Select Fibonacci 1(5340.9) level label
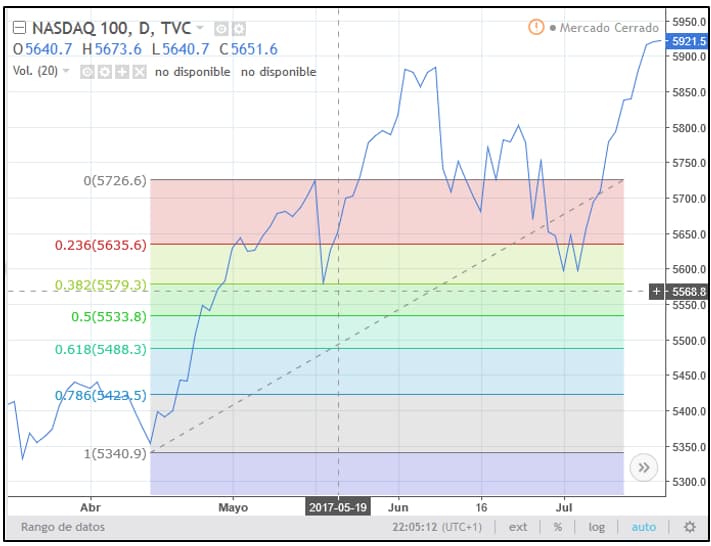 pyautogui.click(x=115, y=453)
